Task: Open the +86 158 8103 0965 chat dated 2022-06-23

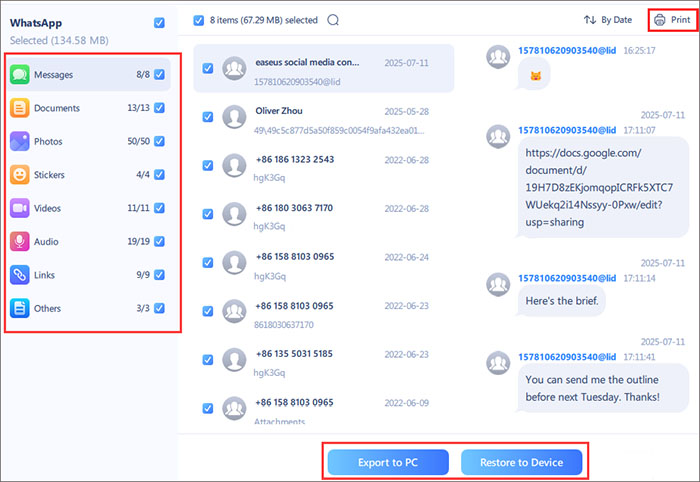Action: click(x=324, y=311)
